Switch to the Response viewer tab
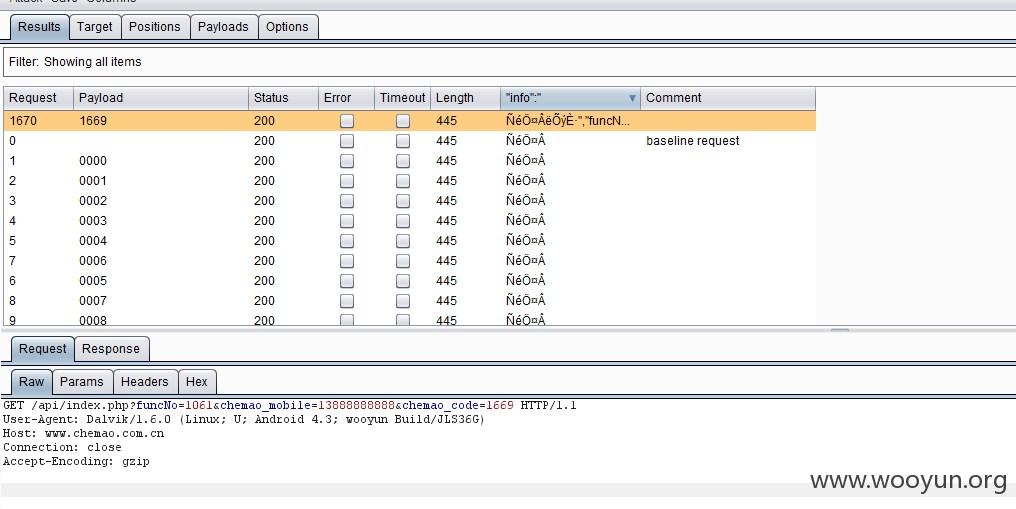Image resolution: width=1016 pixels, height=509 pixels. 111,349
